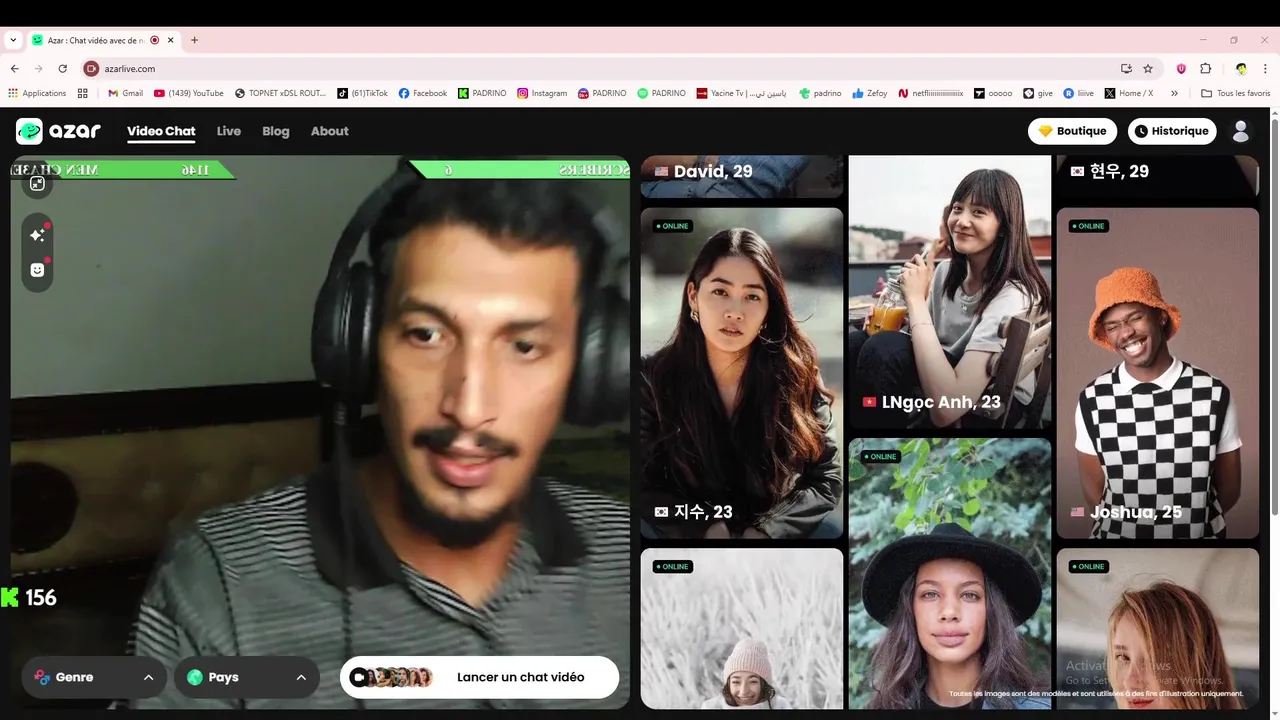1280x720 pixels.
Task: Open the give bookmark
Action: (x=1038, y=93)
